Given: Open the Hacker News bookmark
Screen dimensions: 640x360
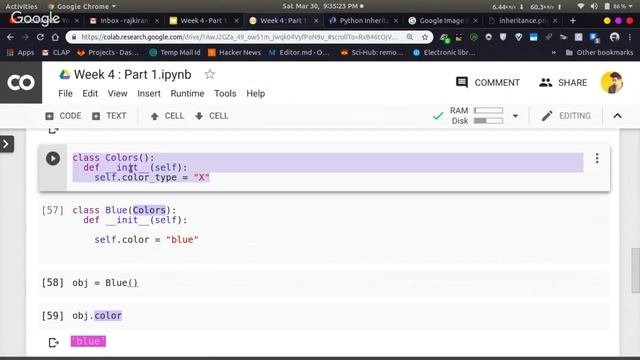Looking at the screenshot, I should [x=234, y=52].
